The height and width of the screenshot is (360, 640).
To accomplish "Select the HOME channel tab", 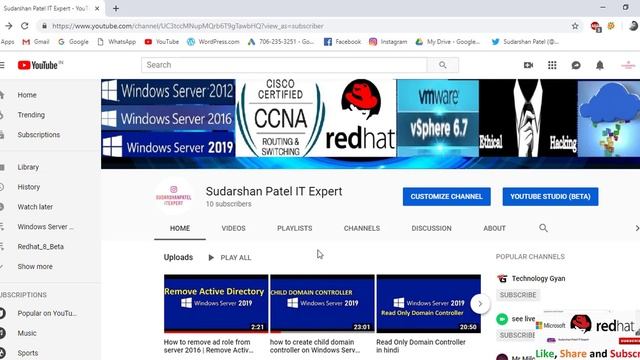I will click(x=180, y=228).
